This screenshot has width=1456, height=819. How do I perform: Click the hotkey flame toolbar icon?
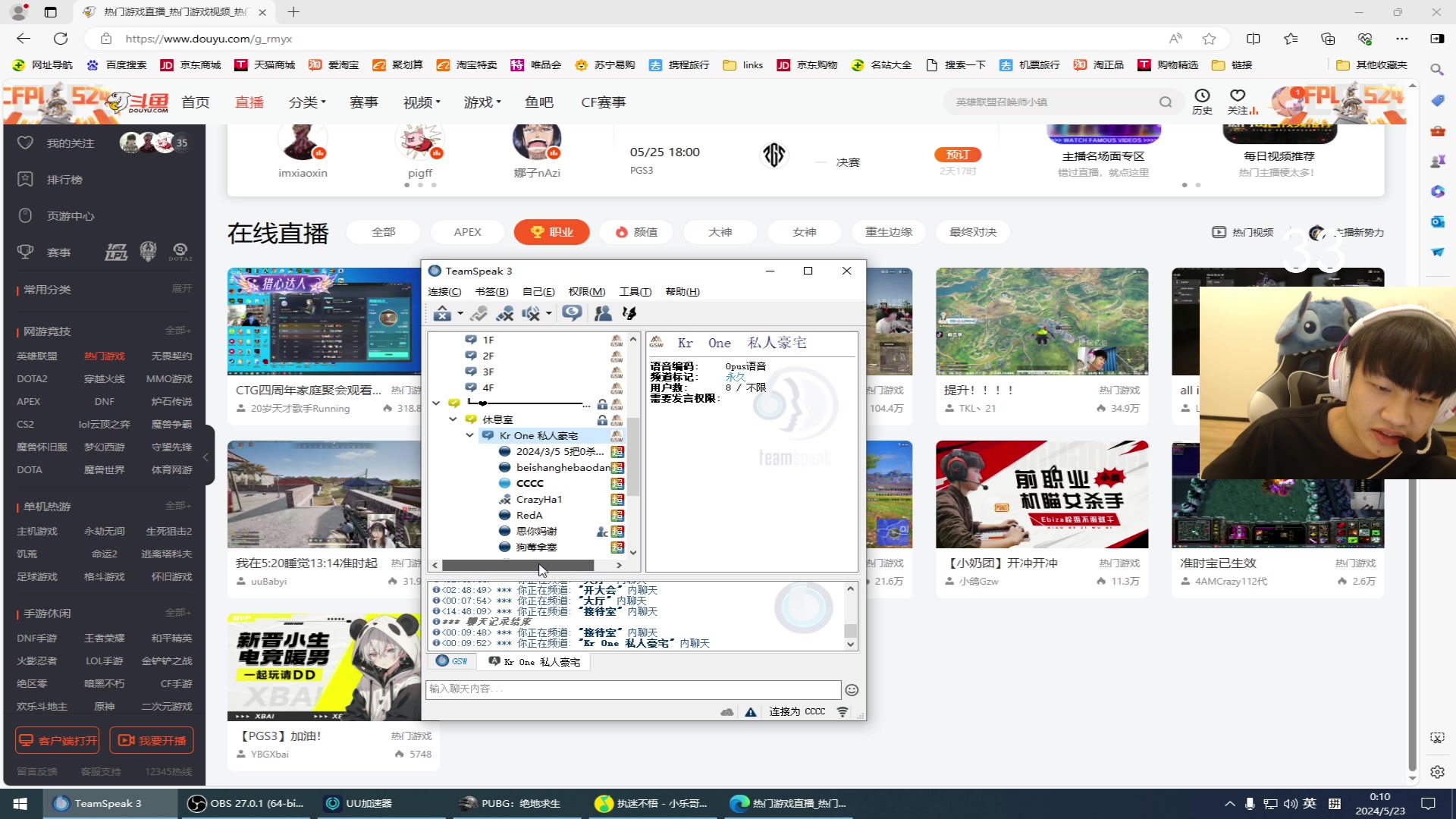[629, 313]
